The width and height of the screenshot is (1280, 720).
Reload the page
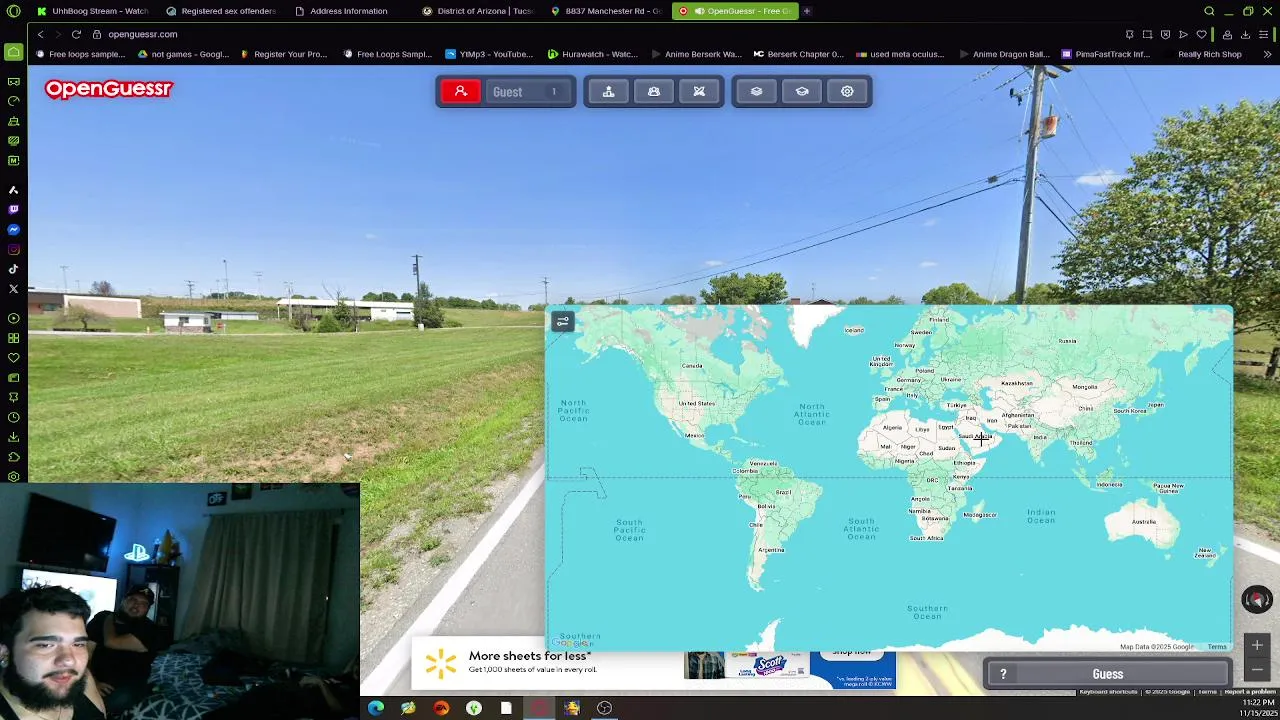tap(76, 34)
